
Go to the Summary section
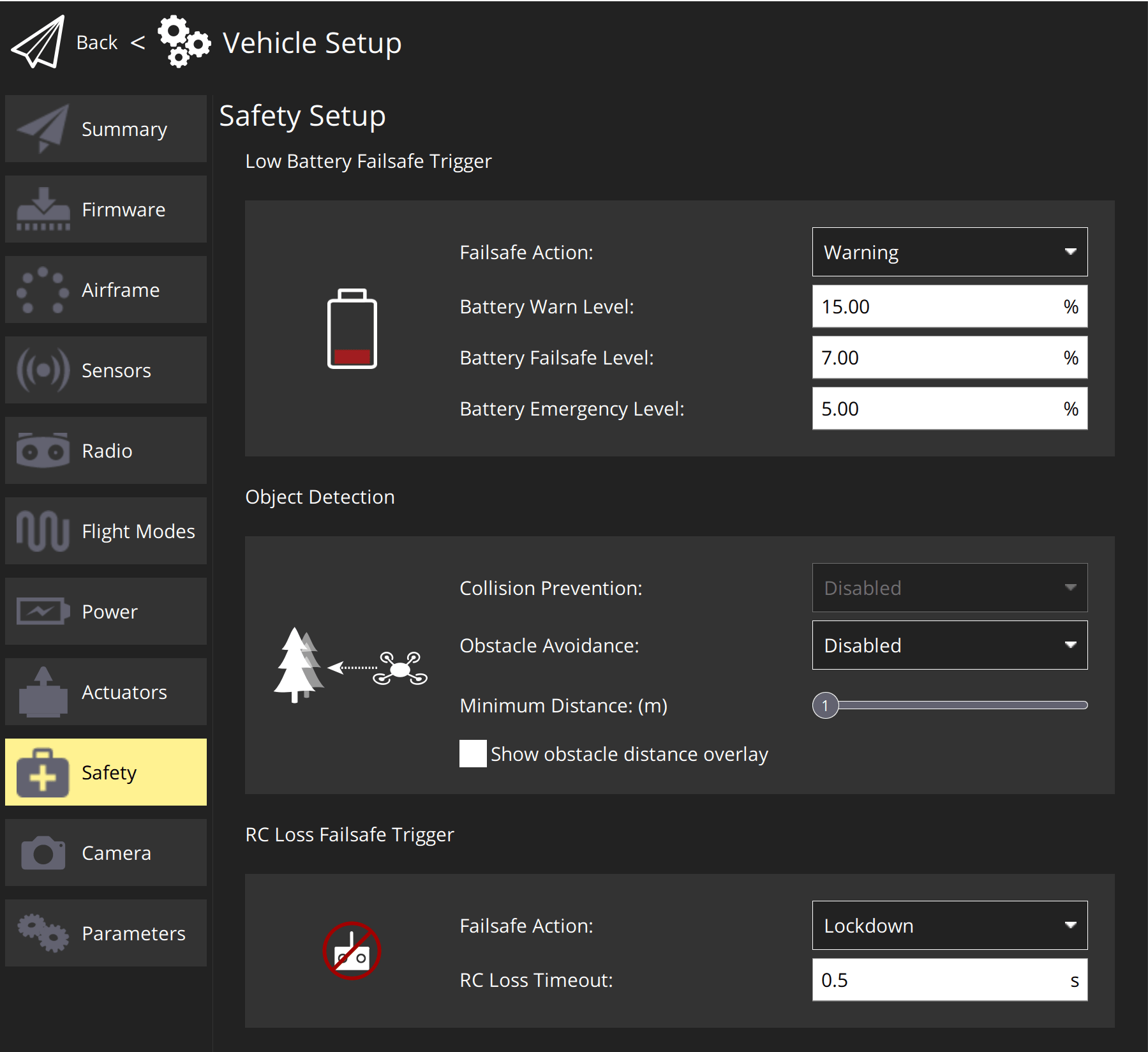[106, 129]
